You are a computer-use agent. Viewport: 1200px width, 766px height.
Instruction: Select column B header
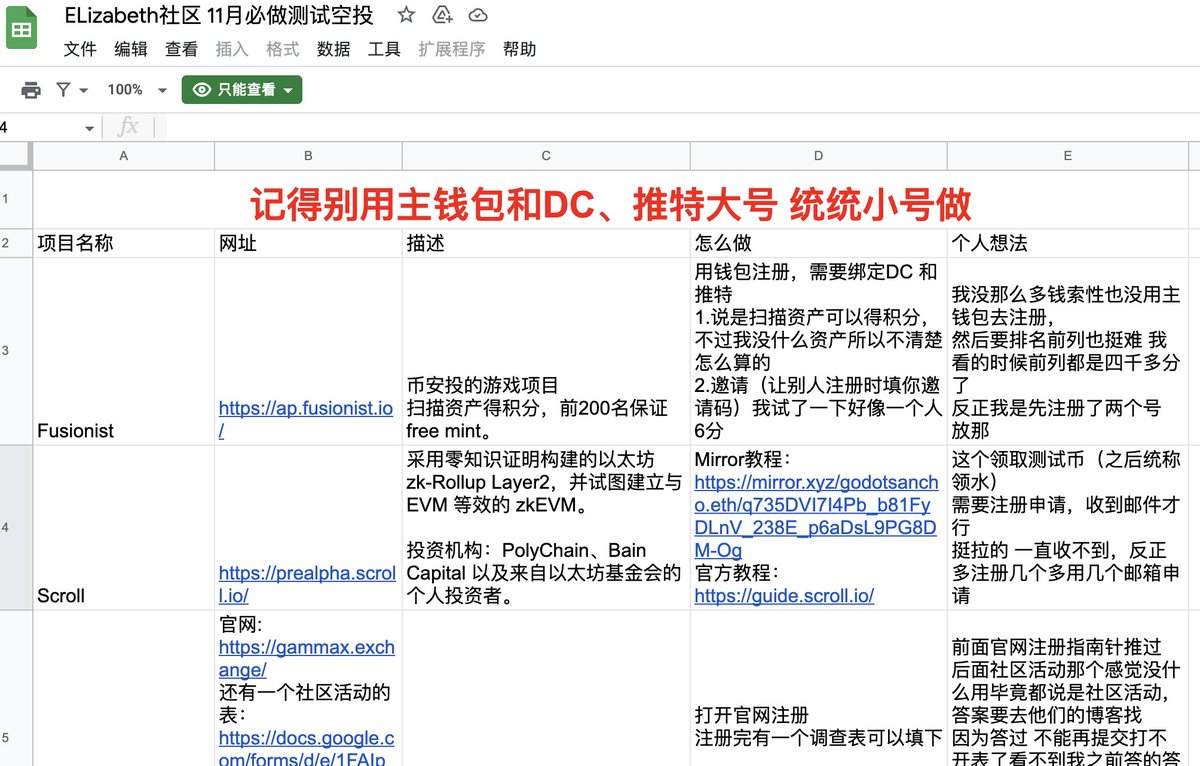(x=308, y=156)
